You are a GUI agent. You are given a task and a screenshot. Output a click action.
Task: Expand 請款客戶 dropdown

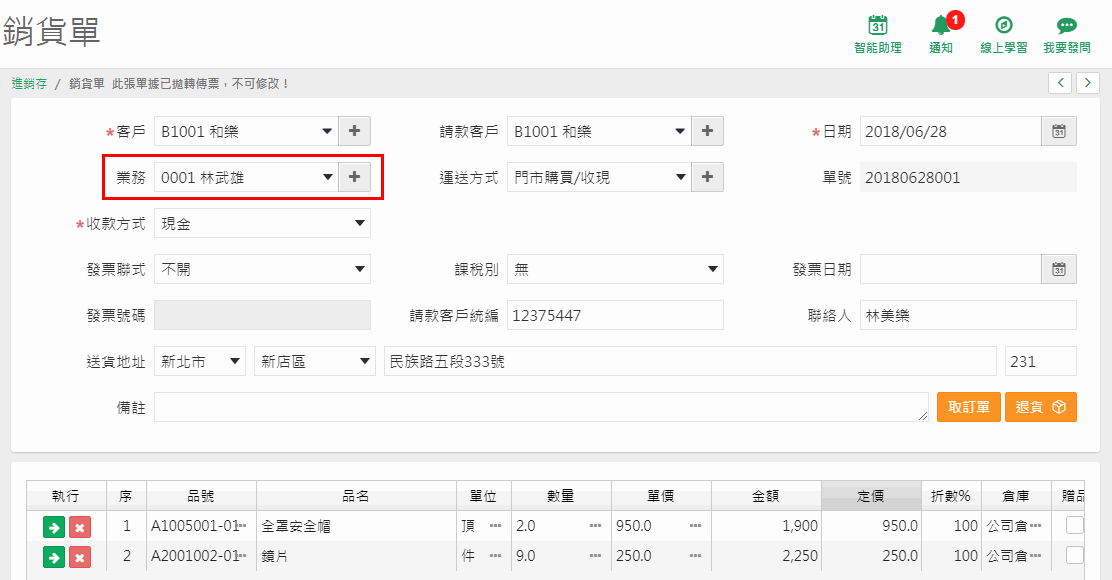(599, 131)
